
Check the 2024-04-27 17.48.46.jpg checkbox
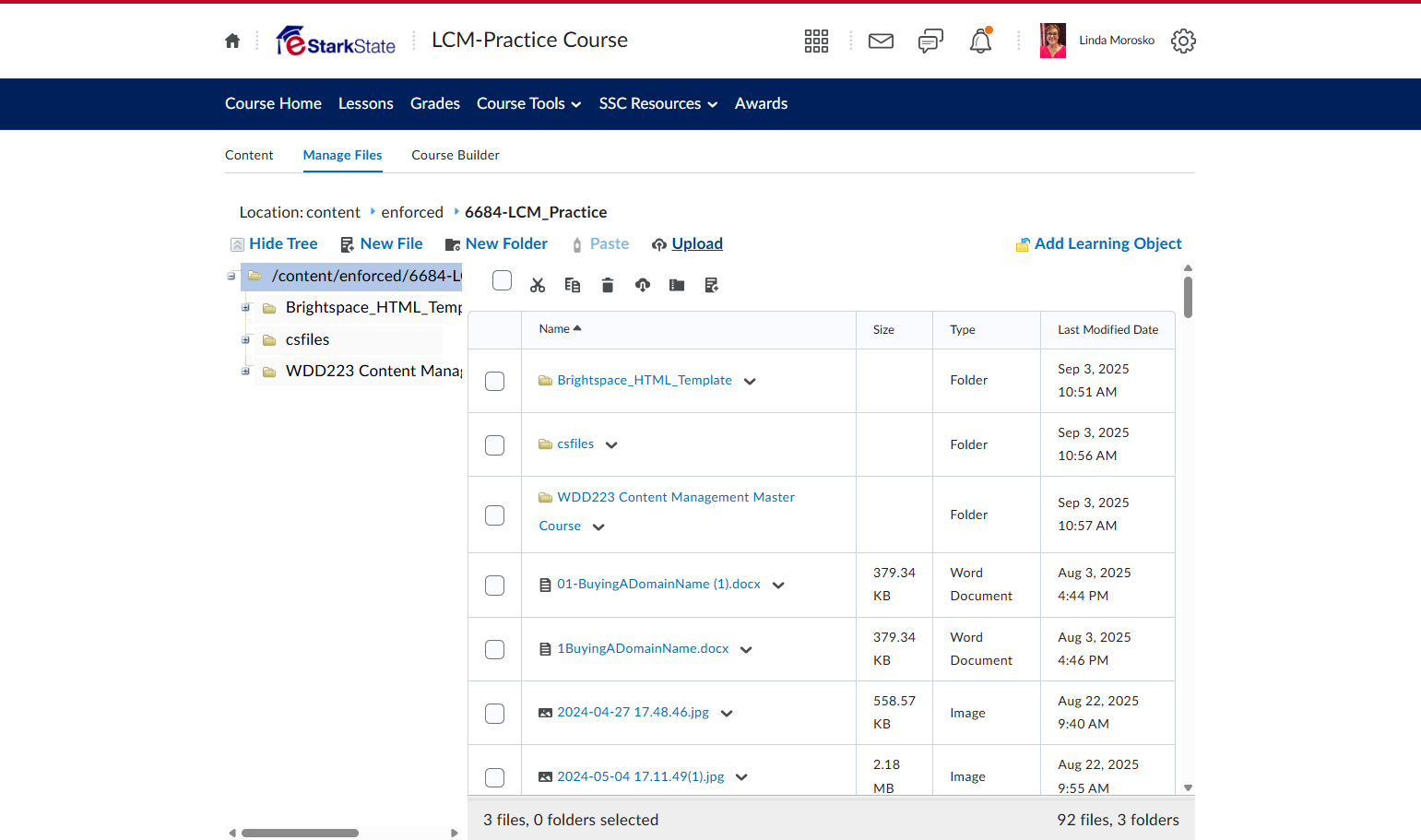pyautogui.click(x=495, y=714)
